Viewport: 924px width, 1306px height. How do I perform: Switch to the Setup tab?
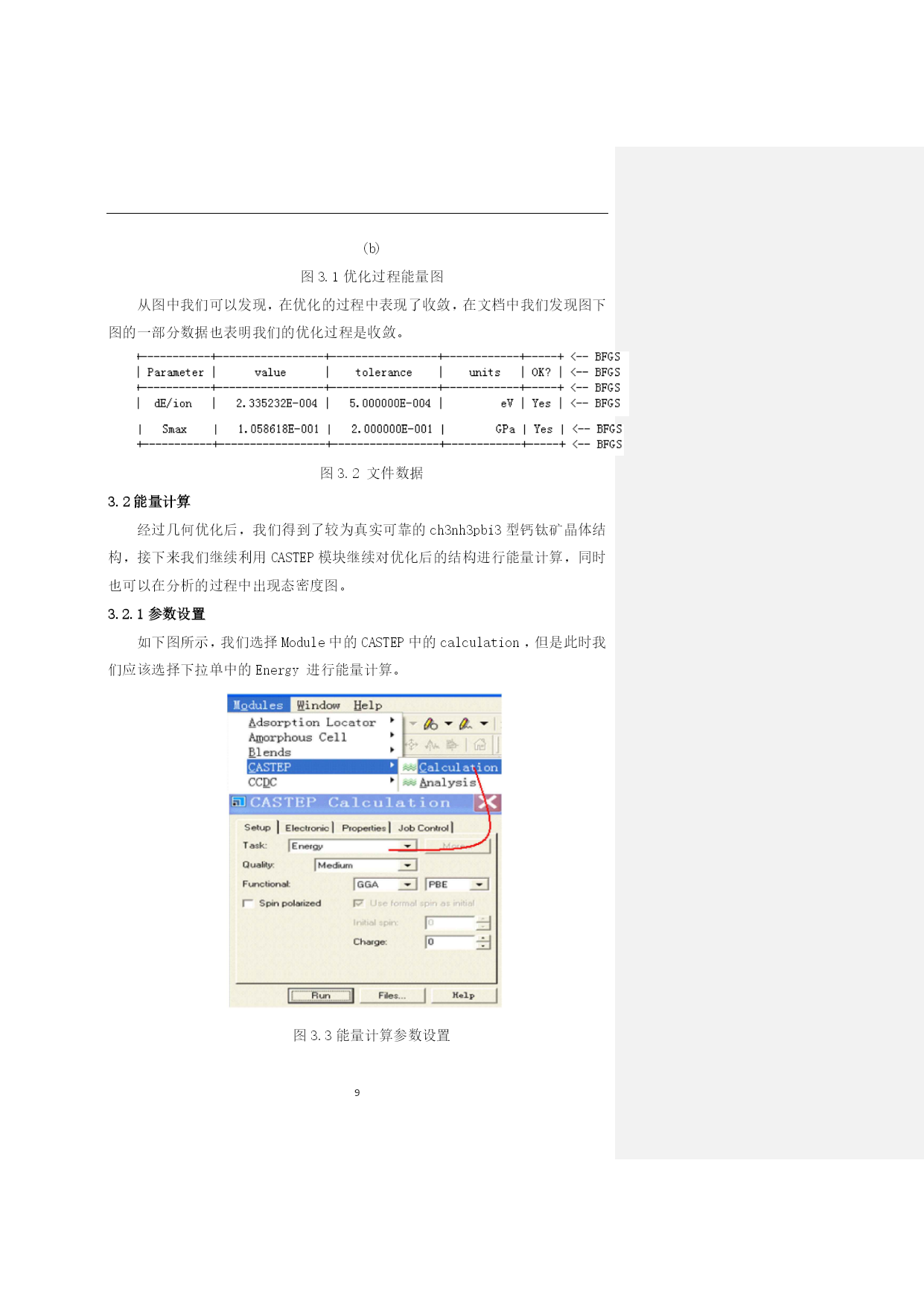[257, 827]
